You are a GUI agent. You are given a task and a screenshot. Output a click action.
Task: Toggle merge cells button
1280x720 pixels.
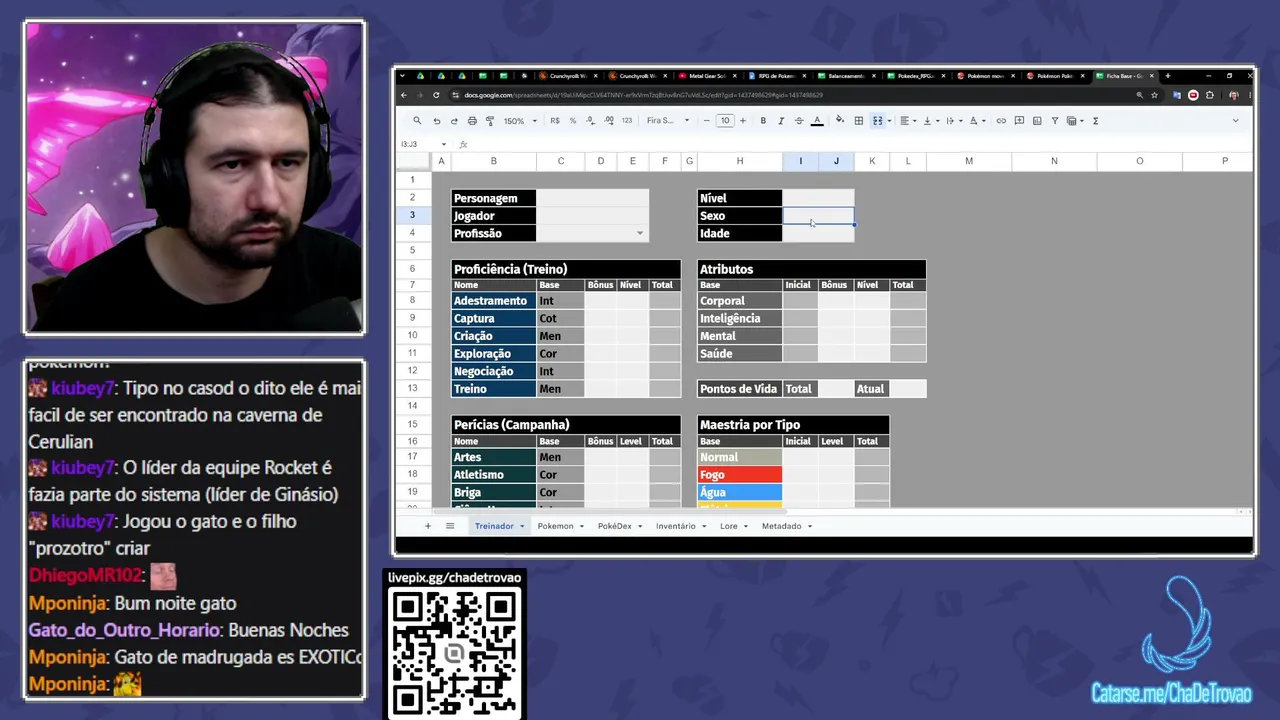(877, 121)
